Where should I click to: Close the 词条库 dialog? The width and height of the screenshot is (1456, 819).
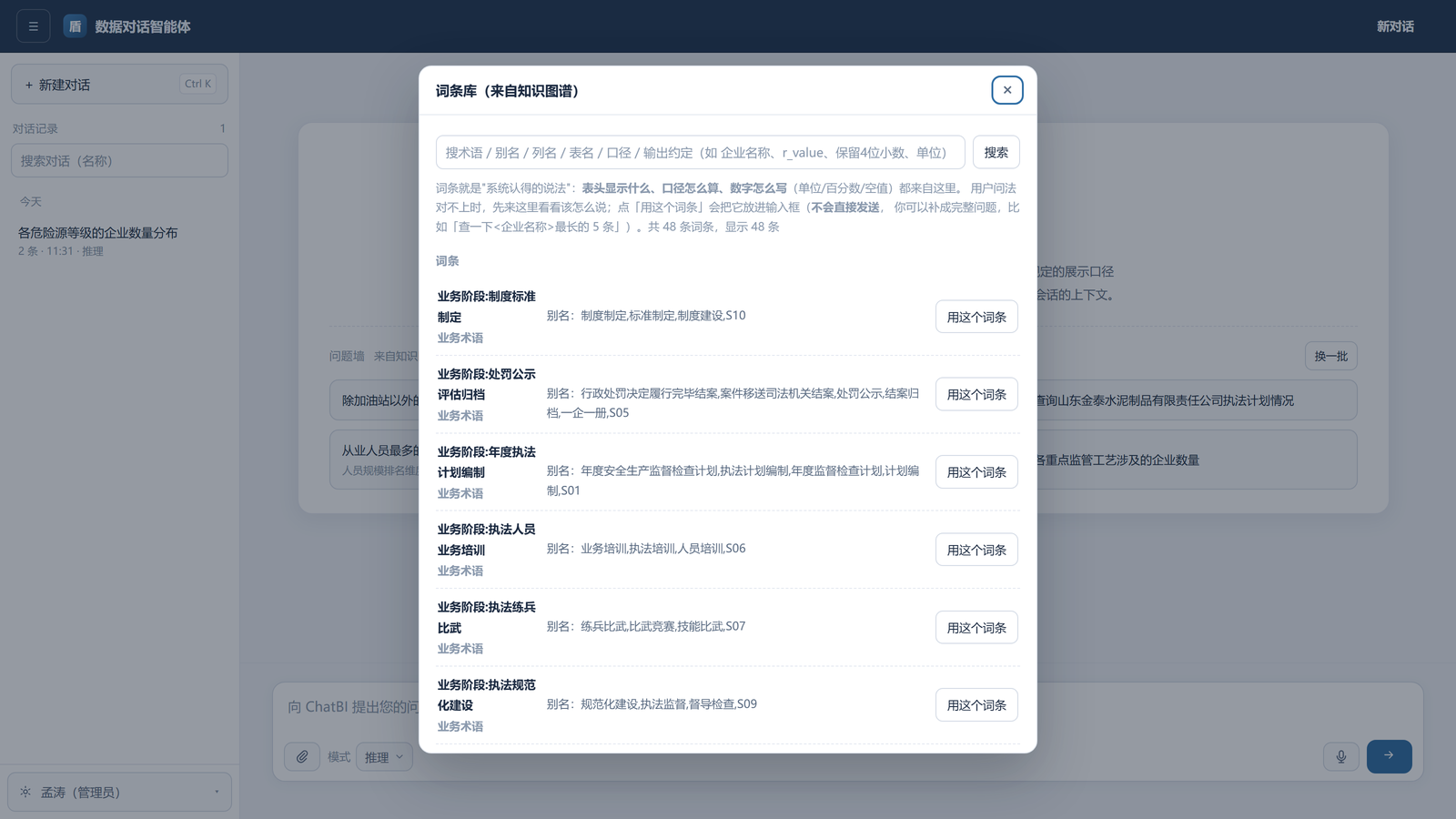pyautogui.click(x=1006, y=90)
